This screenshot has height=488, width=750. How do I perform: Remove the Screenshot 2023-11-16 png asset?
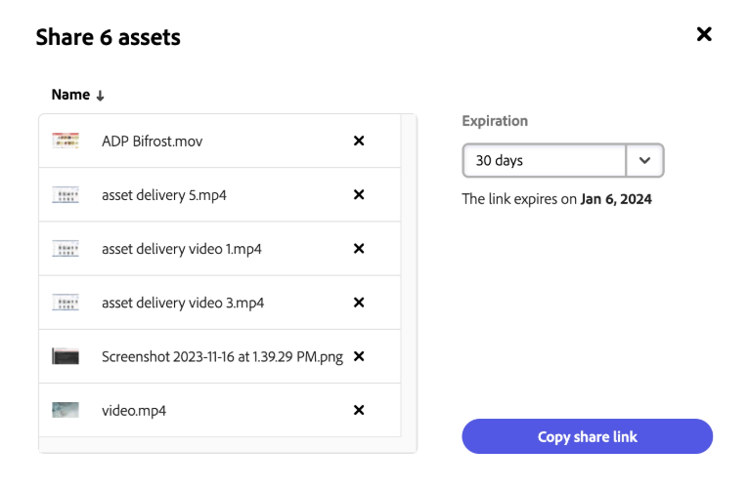coord(359,357)
